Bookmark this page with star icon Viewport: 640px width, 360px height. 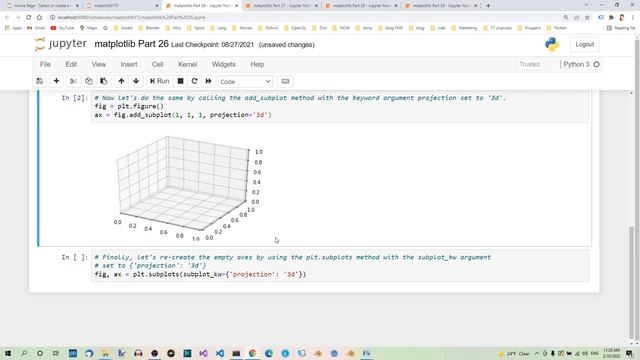pos(587,18)
